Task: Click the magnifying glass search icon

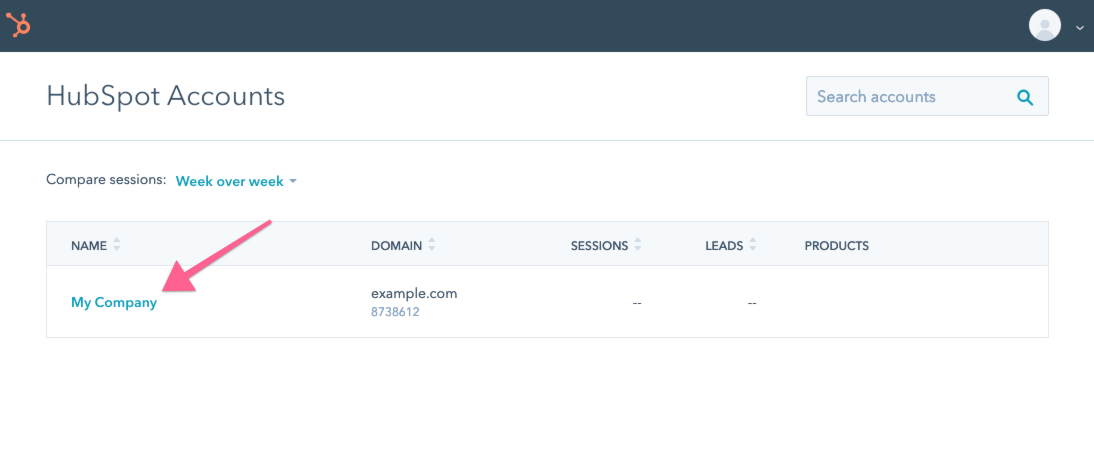Action: [x=1025, y=97]
